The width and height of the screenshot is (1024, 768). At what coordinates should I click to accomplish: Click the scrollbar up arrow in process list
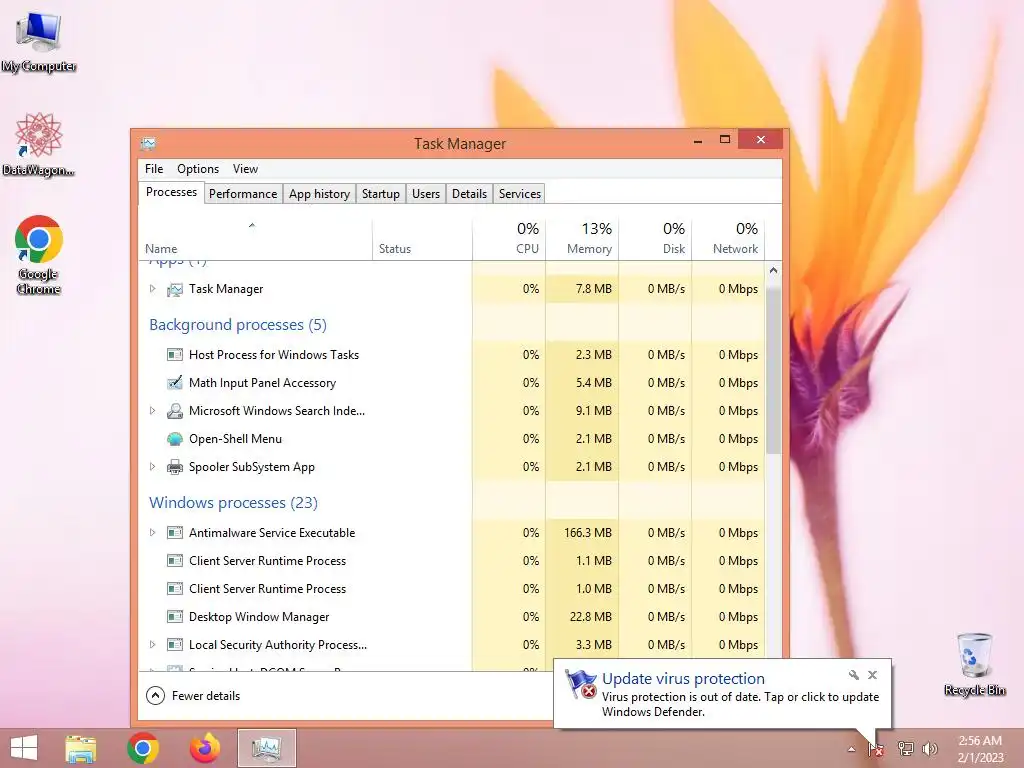773,270
